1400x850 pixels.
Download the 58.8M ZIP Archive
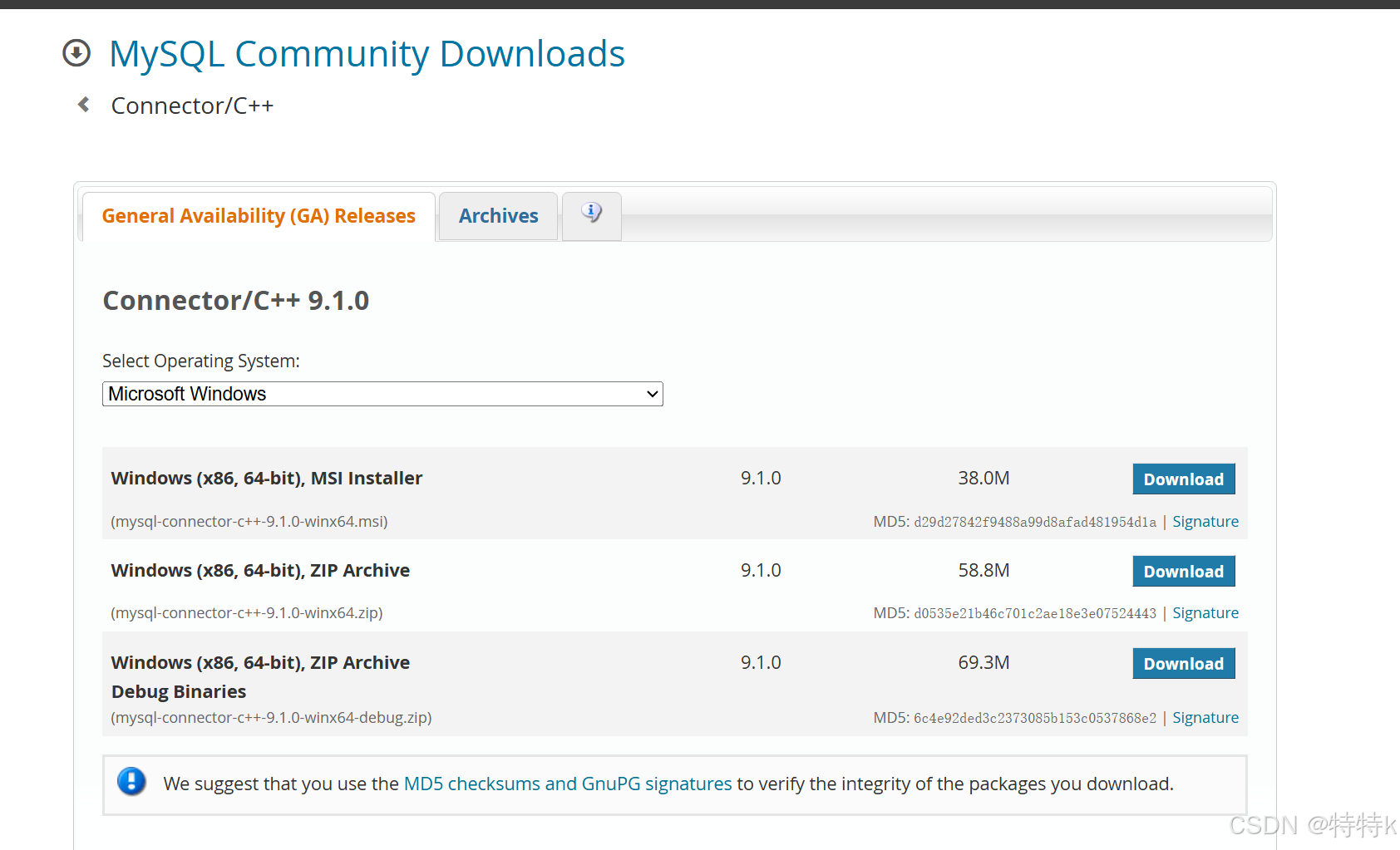1184,571
